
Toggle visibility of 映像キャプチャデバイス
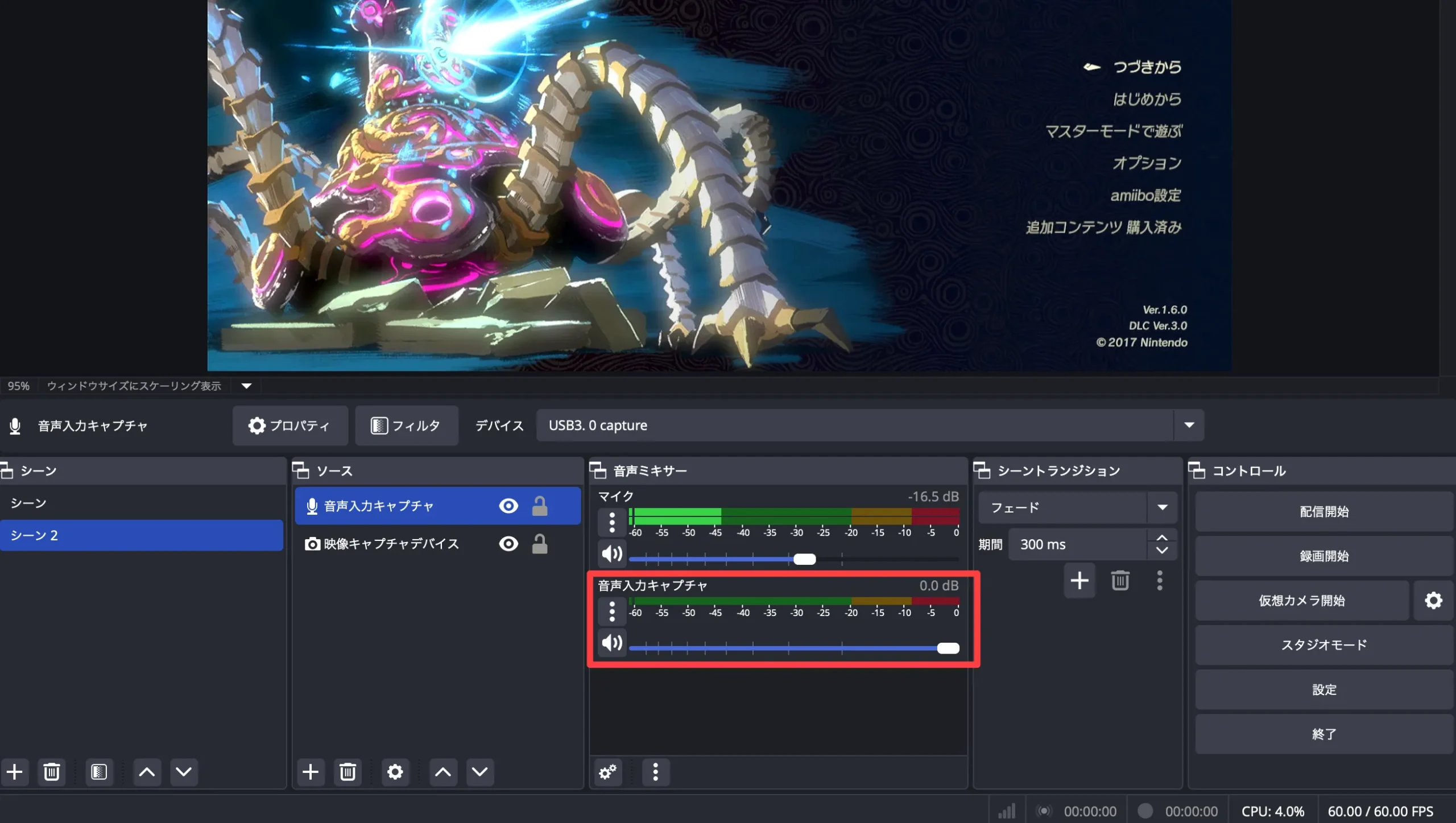tap(508, 544)
